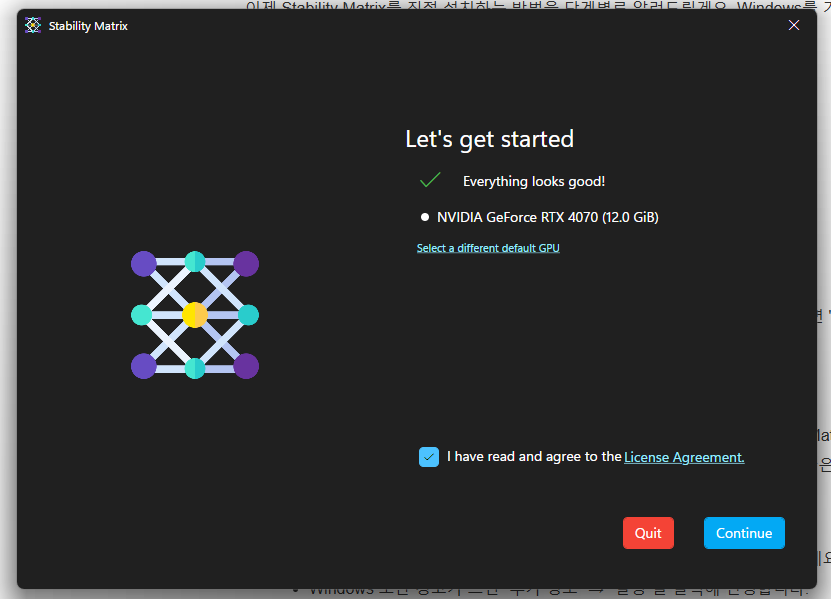
Task: Click the Quit button
Action: tap(648, 533)
